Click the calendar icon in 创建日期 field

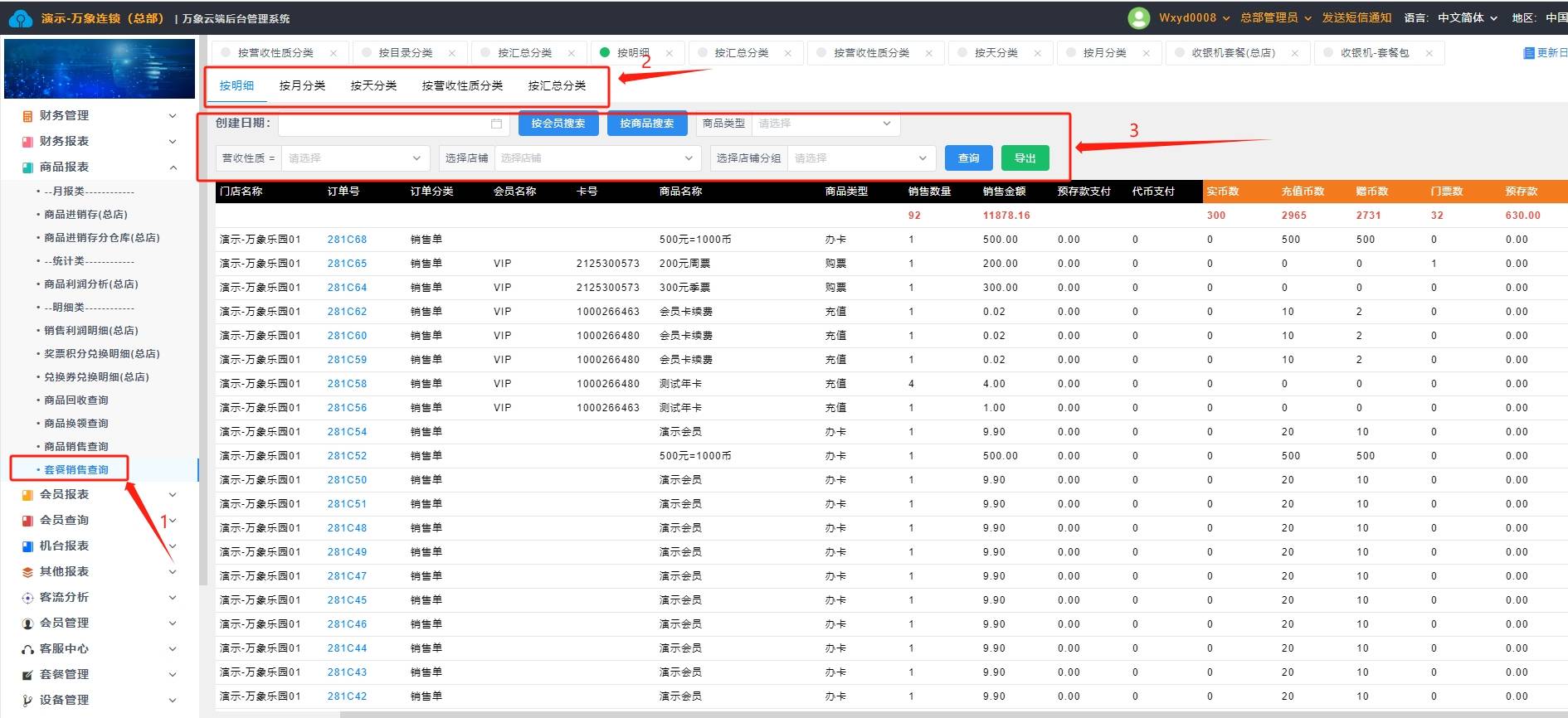tap(496, 124)
